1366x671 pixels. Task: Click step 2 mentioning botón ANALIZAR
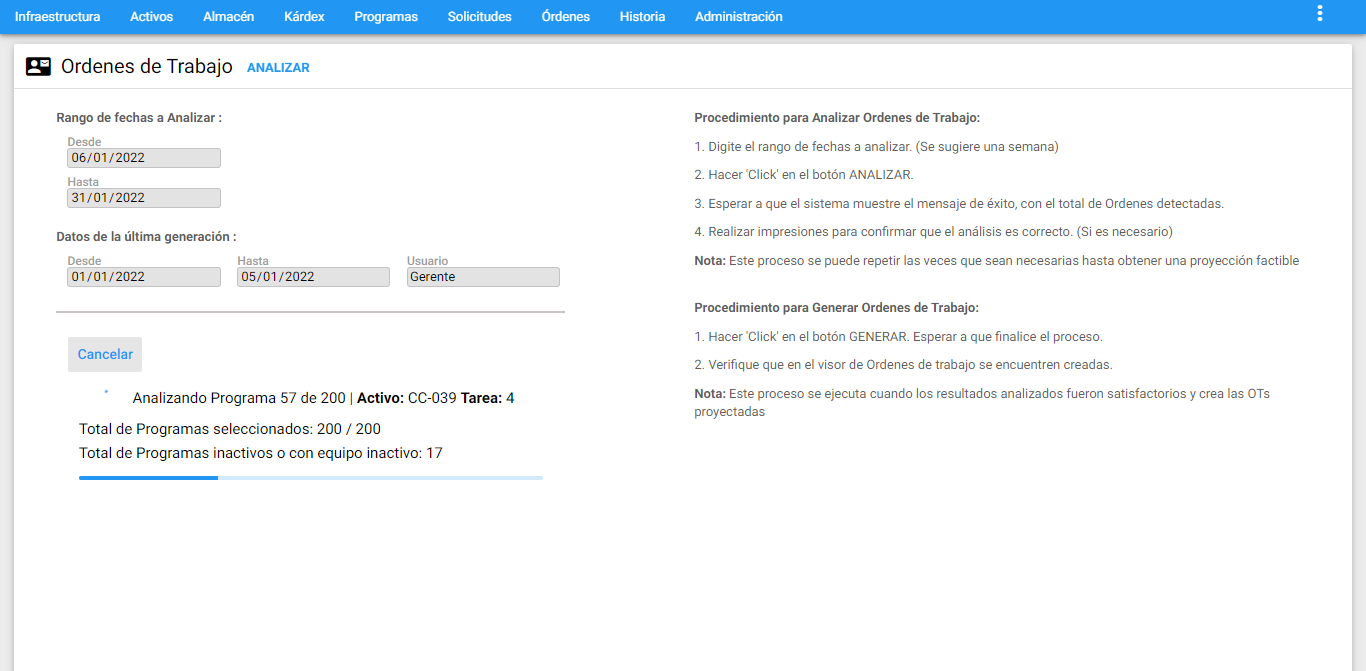[804, 175]
